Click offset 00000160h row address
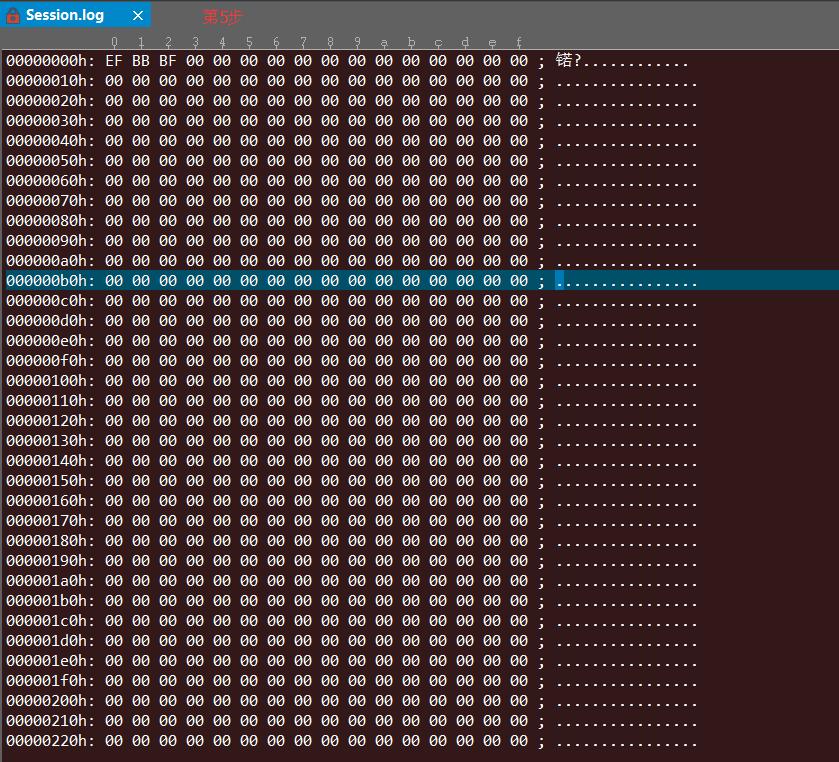 coord(50,501)
